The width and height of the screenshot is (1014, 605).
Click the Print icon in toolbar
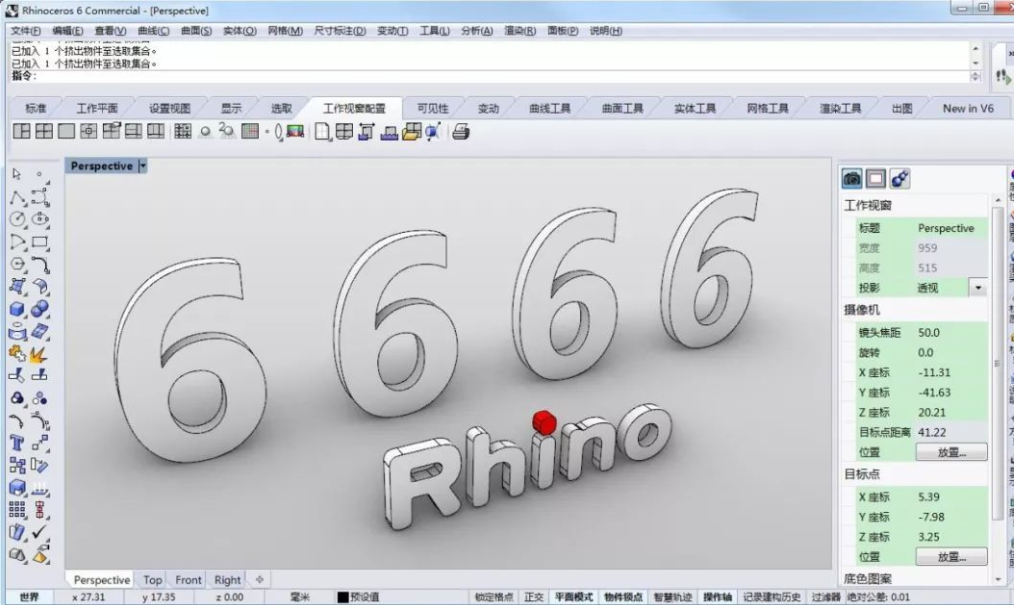(x=460, y=132)
